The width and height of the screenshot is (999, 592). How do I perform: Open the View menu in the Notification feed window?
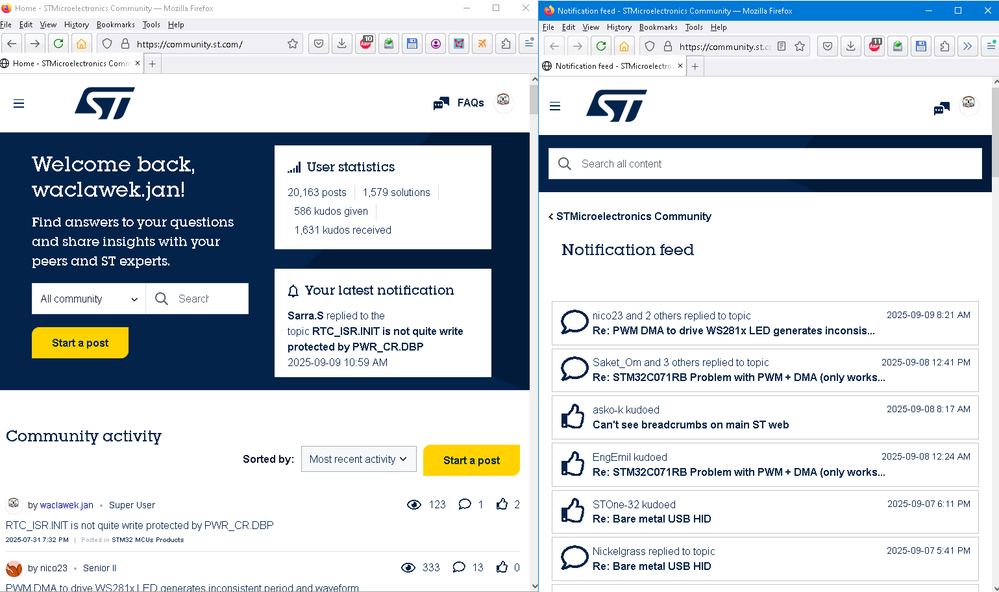[x=591, y=27]
